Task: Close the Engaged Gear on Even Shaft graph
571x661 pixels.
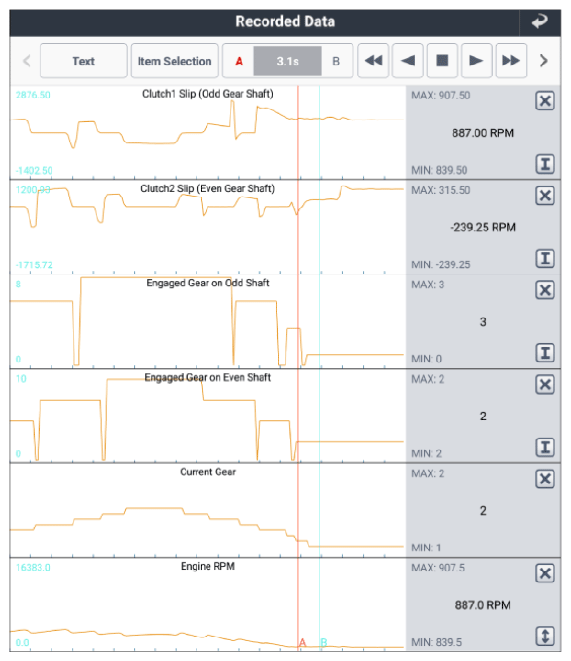Action: tap(544, 384)
